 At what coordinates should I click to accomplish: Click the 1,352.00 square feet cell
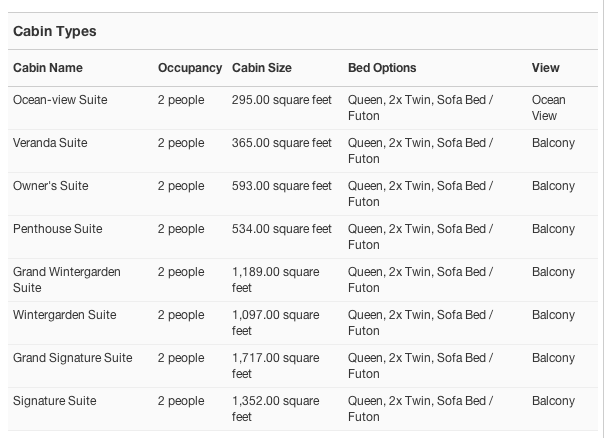click(275, 409)
